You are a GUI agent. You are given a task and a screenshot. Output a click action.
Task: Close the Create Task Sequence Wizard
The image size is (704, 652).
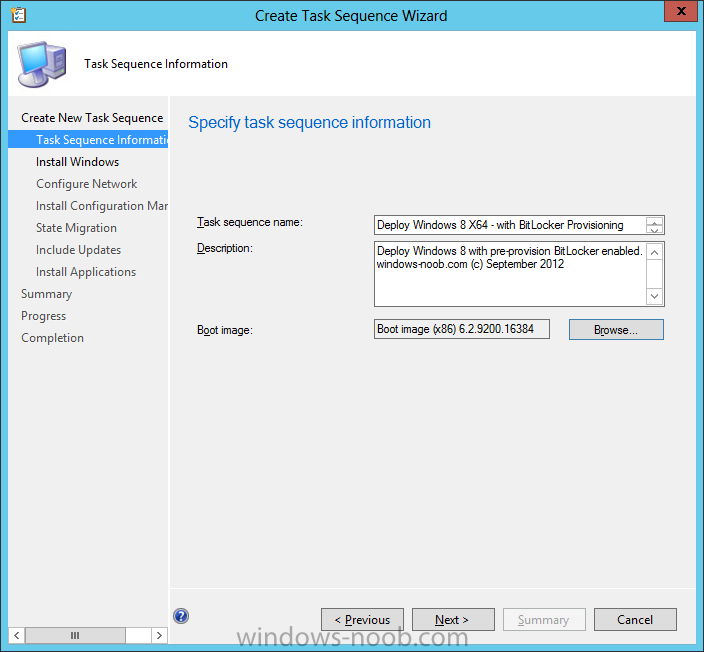680,11
